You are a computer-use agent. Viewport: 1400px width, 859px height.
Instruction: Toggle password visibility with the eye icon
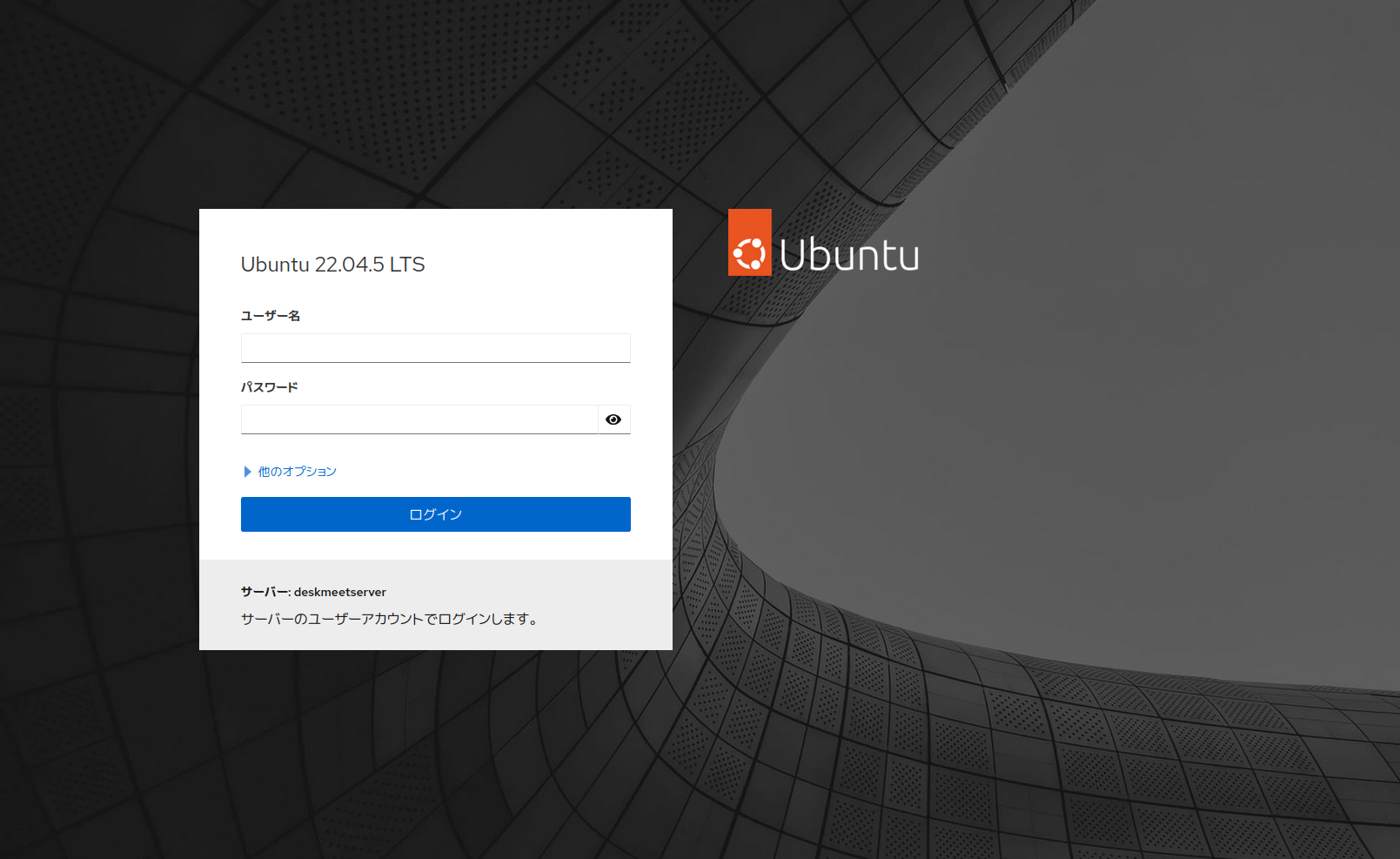613,419
